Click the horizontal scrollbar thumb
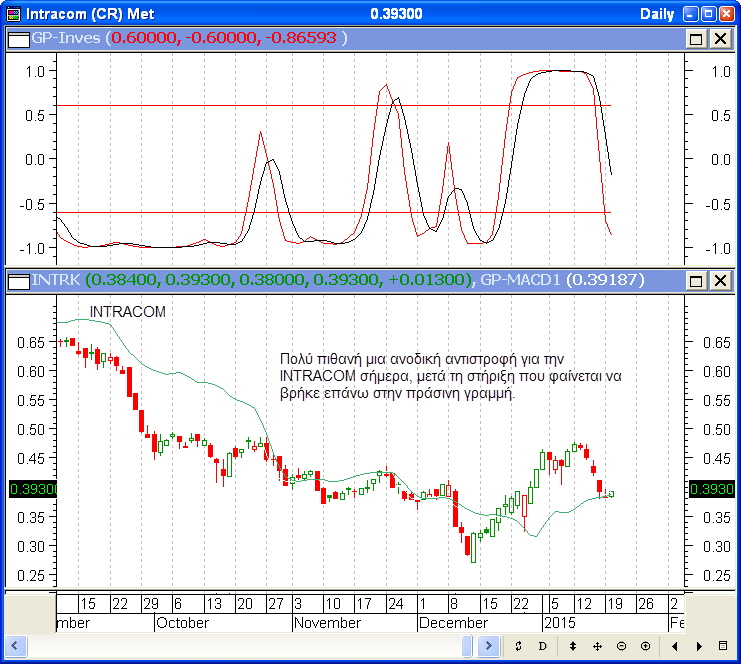The width and height of the screenshot is (741, 664). click(x=467, y=646)
